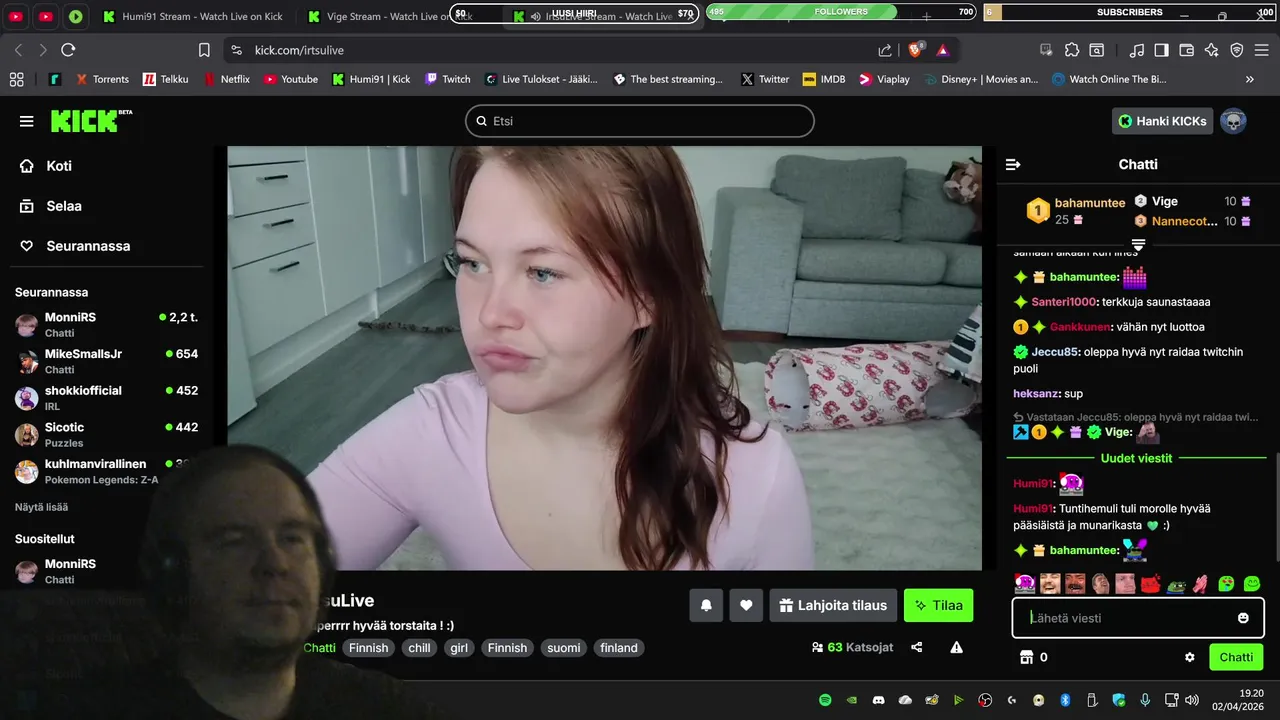This screenshot has height=720, width=1280.
Task: Click the microphone tray icon
Action: pos(1145,700)
